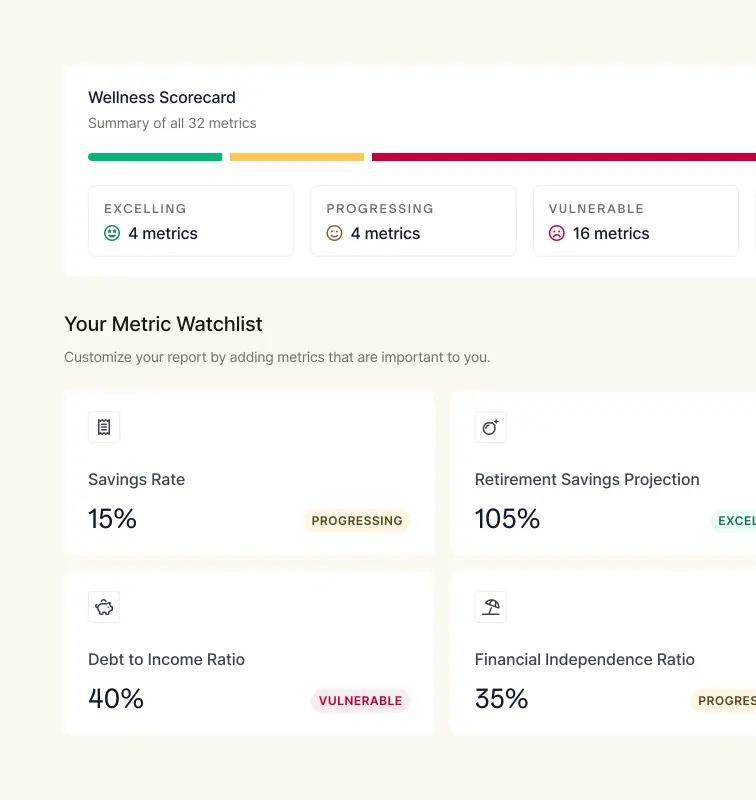Click the PROGRESSING badge on Savings Rate
This screenshot has height=800, width=756.
pos(357,521)
